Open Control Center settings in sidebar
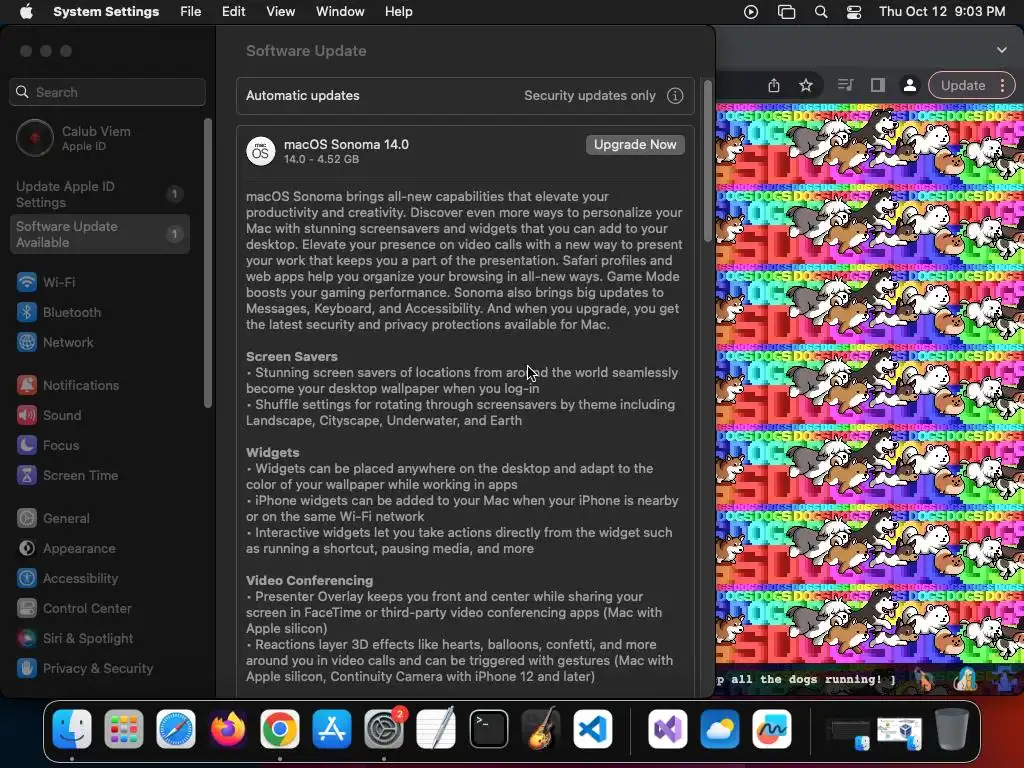Viewport: 1024px width, 768px height. pos(74,609)
